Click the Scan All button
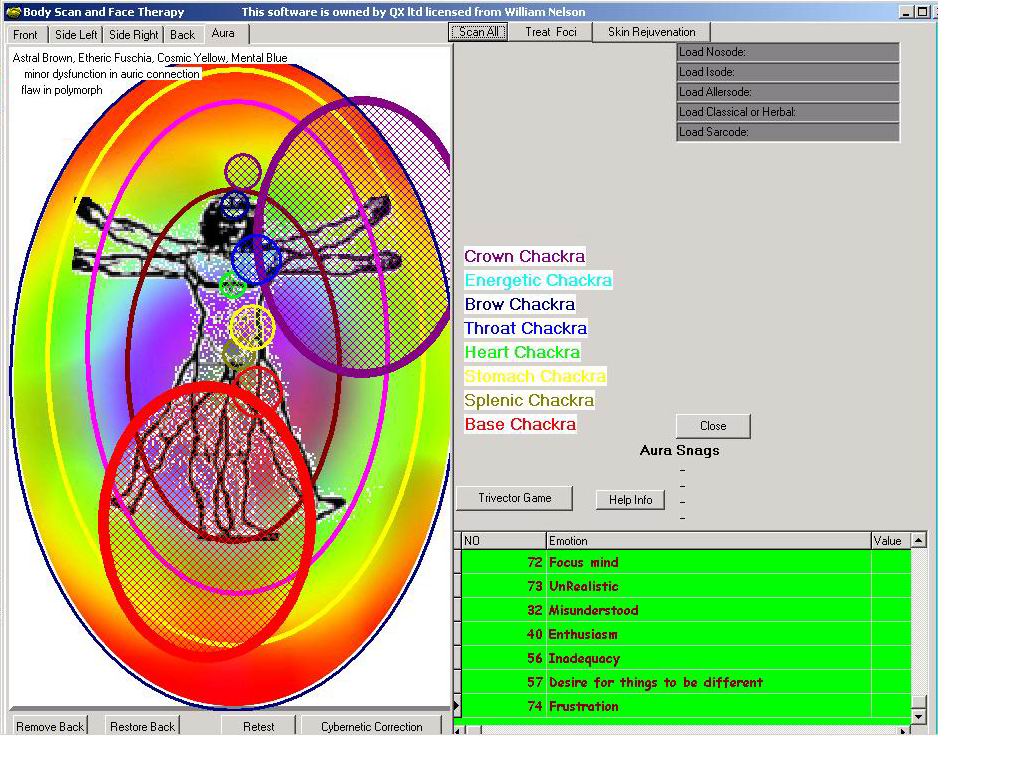This screenshot has height=768, width=1024. point(479,31)
